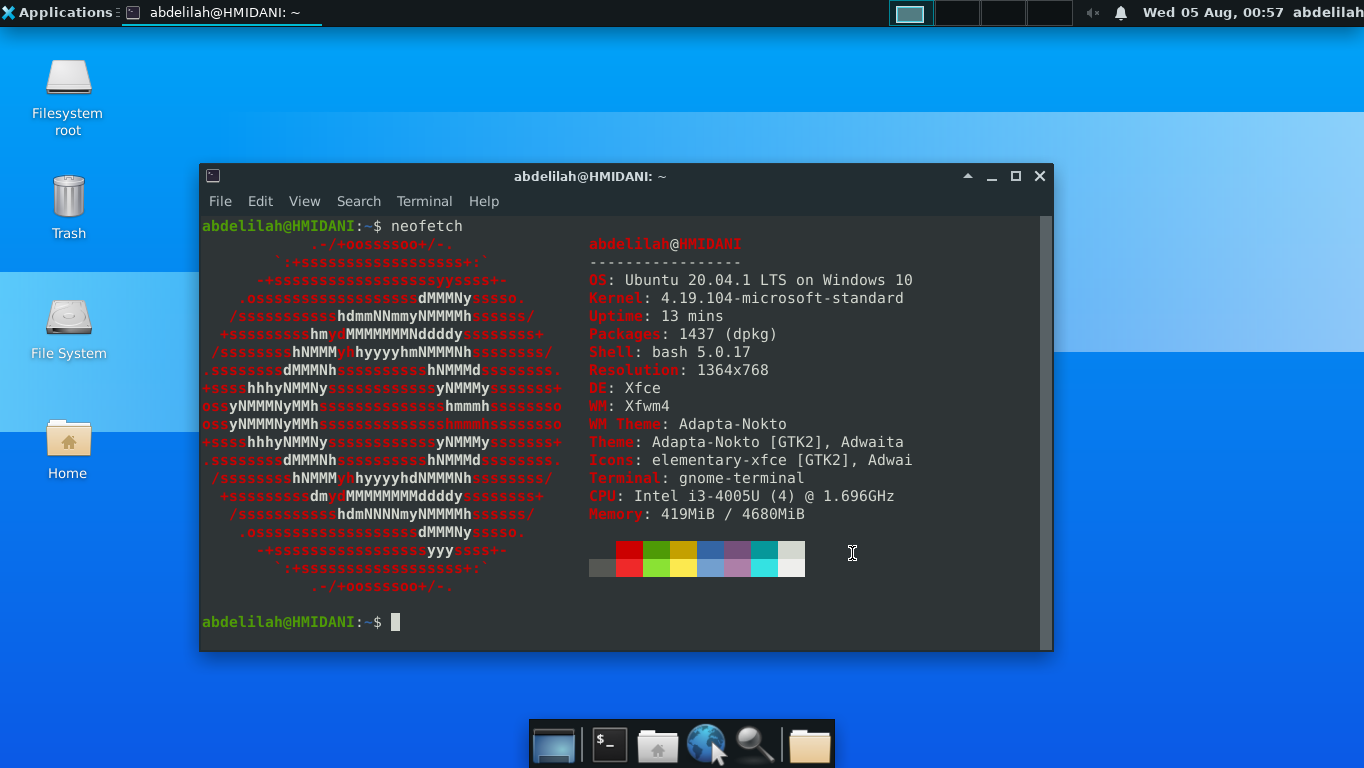Image resolution: width=1364 pixels, height=768 pixels.
Task: Open the Trash desktop icon
Action: click(x=68, y=207)
